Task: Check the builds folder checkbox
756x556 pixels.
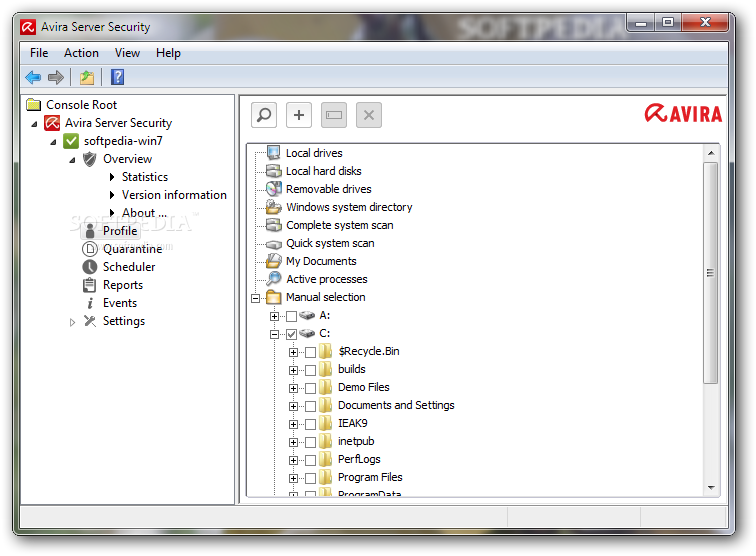Action: tap(310, 370)
